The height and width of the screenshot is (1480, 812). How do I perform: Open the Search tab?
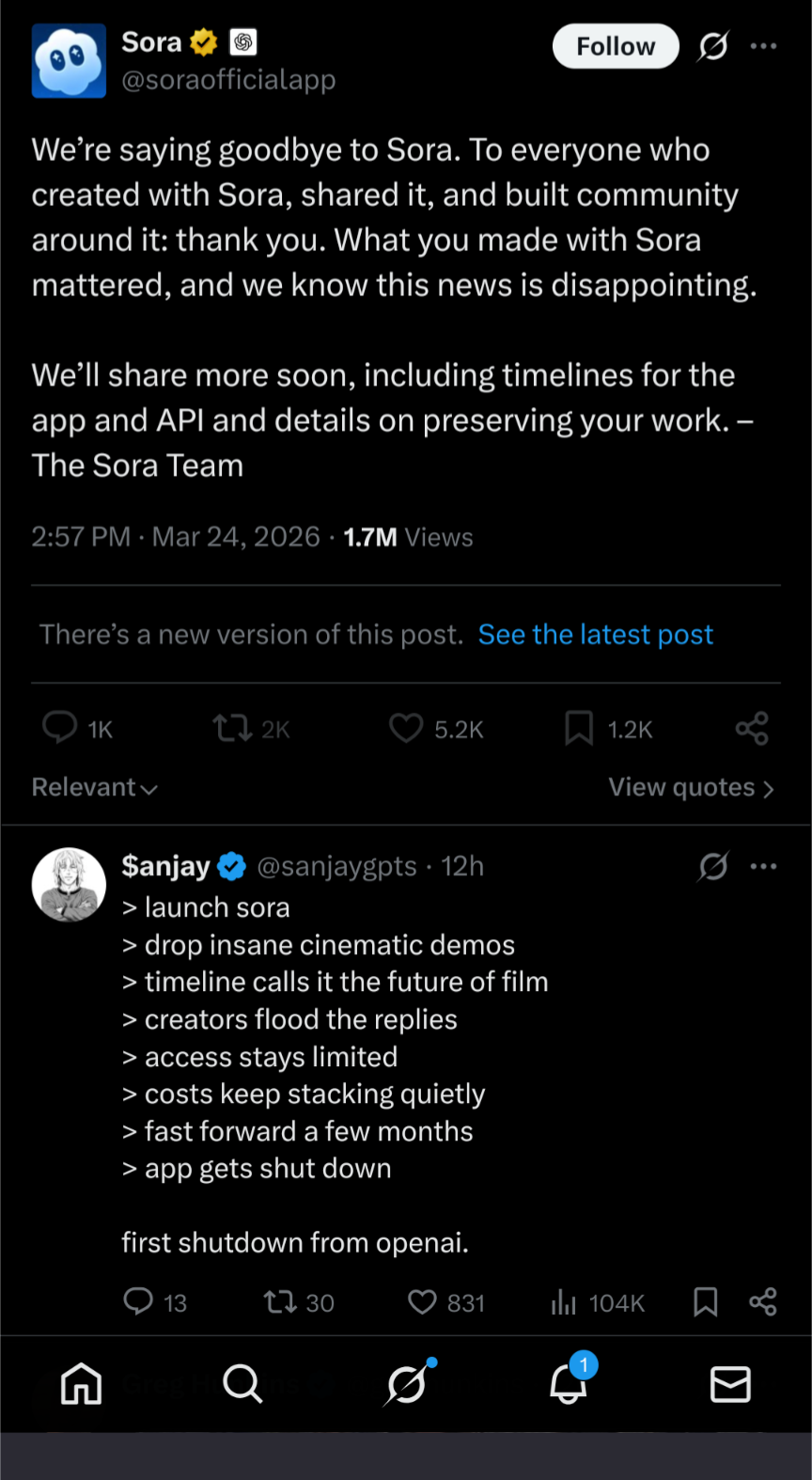[242, 1384]
